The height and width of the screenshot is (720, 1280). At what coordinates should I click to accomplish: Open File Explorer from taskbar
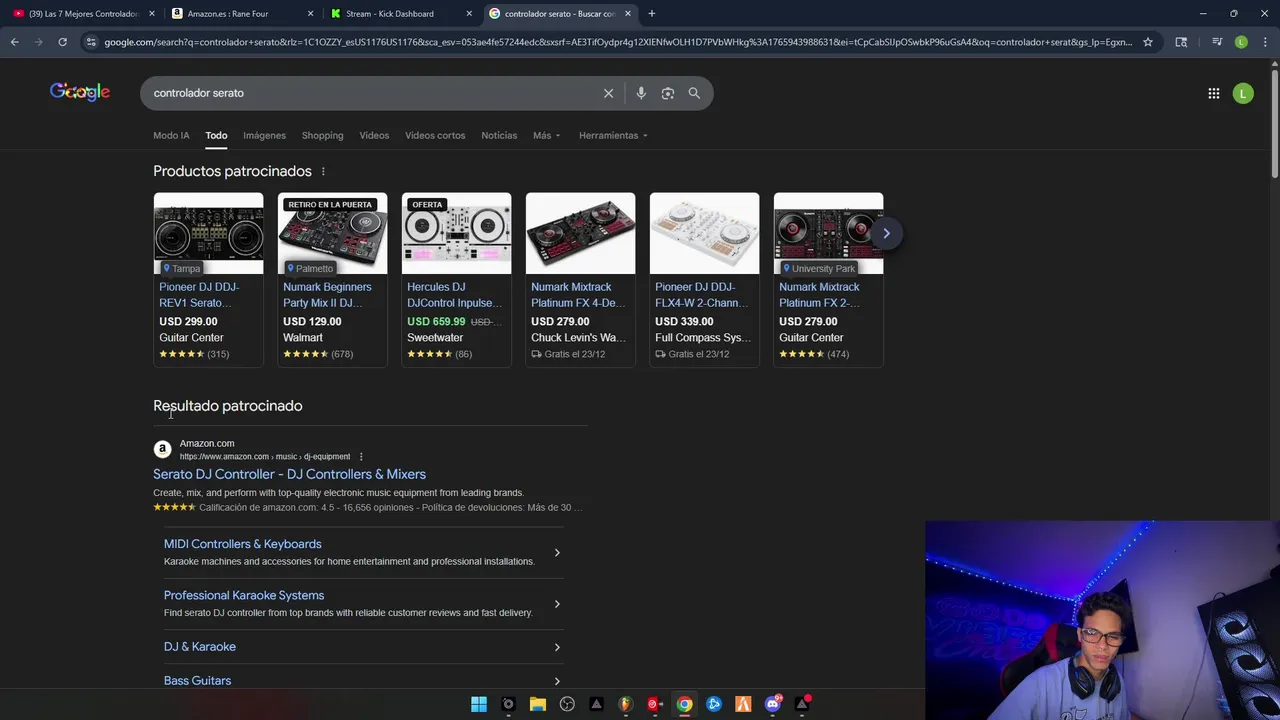pos(537,704)
